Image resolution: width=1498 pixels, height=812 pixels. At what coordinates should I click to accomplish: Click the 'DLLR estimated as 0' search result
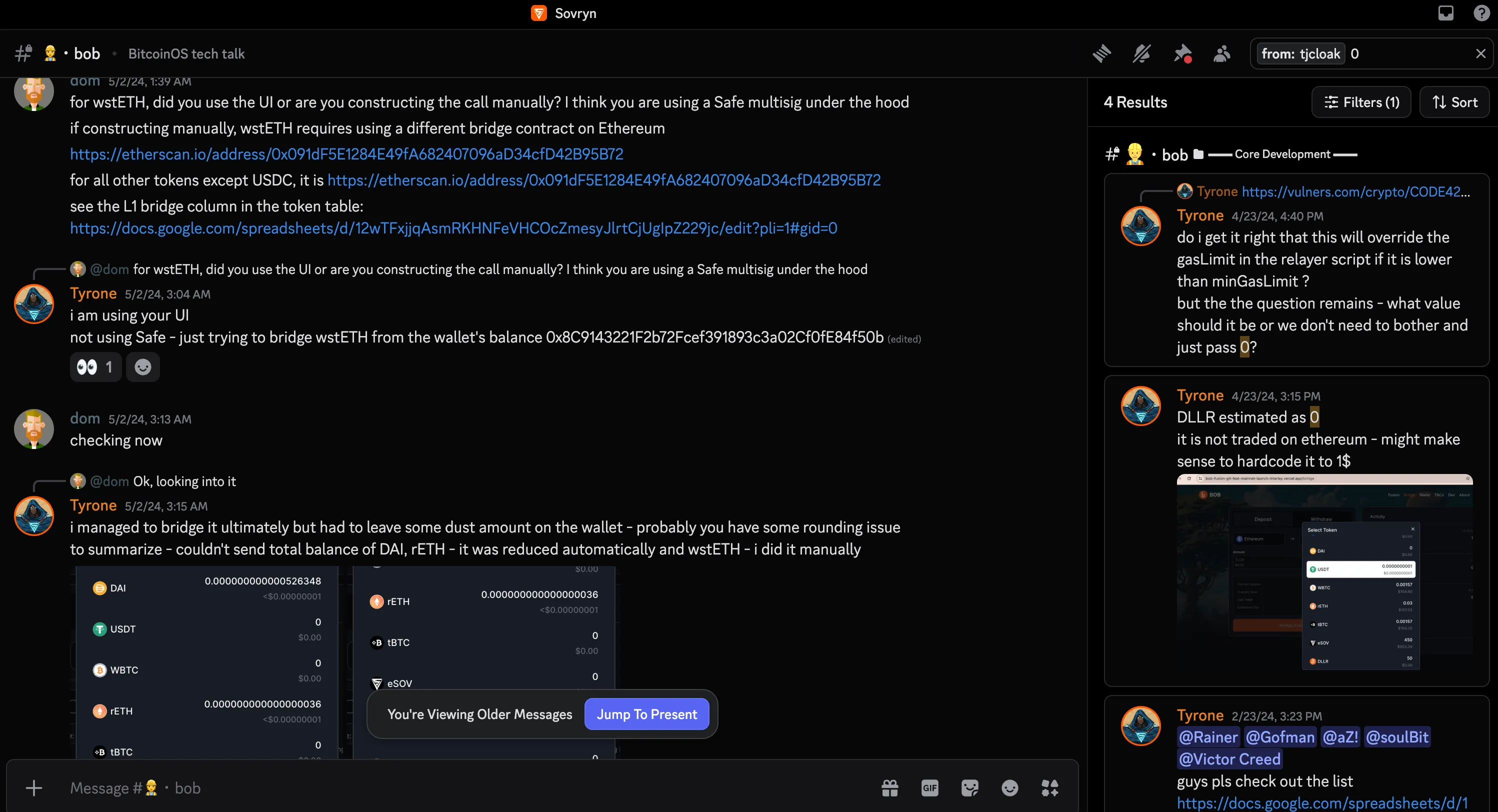[1296, 530]
